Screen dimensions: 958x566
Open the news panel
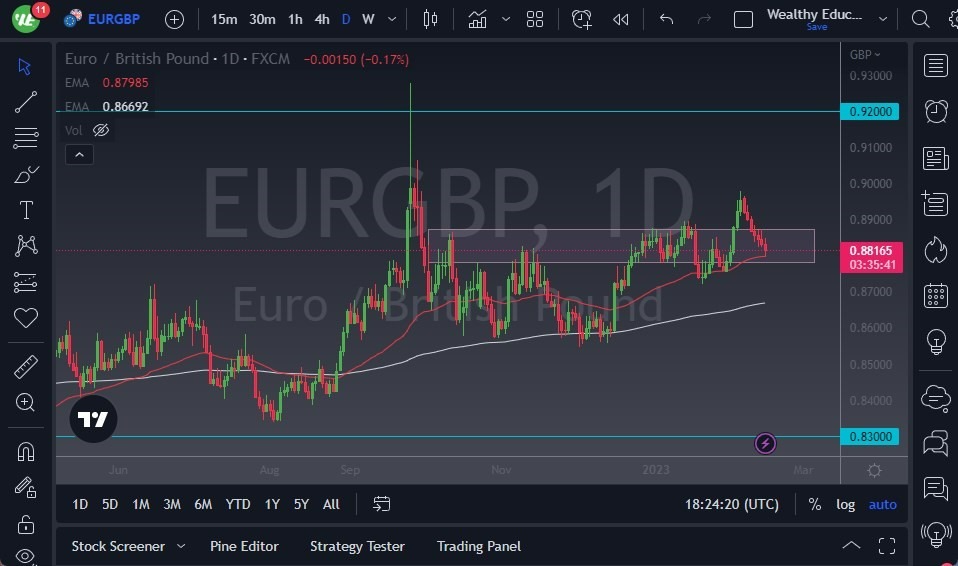935,158
